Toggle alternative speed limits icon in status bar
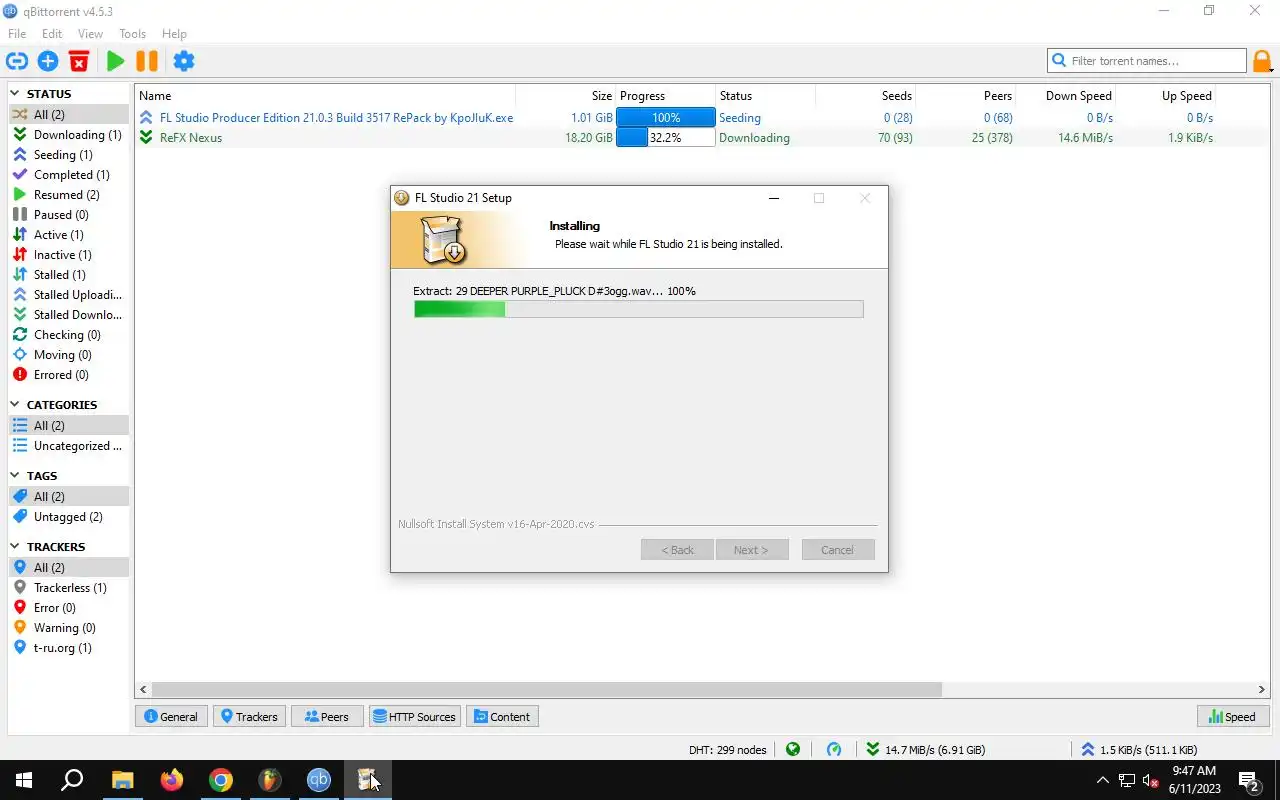Screen dimensions: 1280x800 (834, 750)
